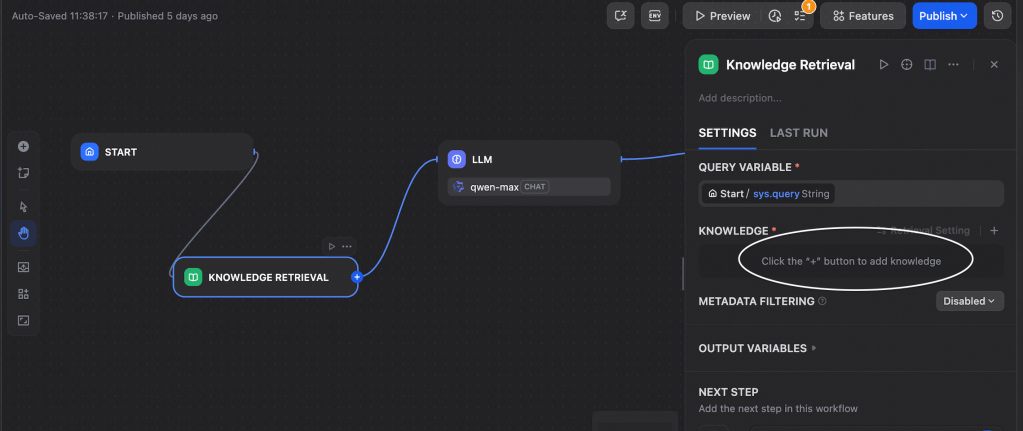Click the ENV environment variables icon
The width and height of the screenshot is (1023, 431).
click(655, 16)
